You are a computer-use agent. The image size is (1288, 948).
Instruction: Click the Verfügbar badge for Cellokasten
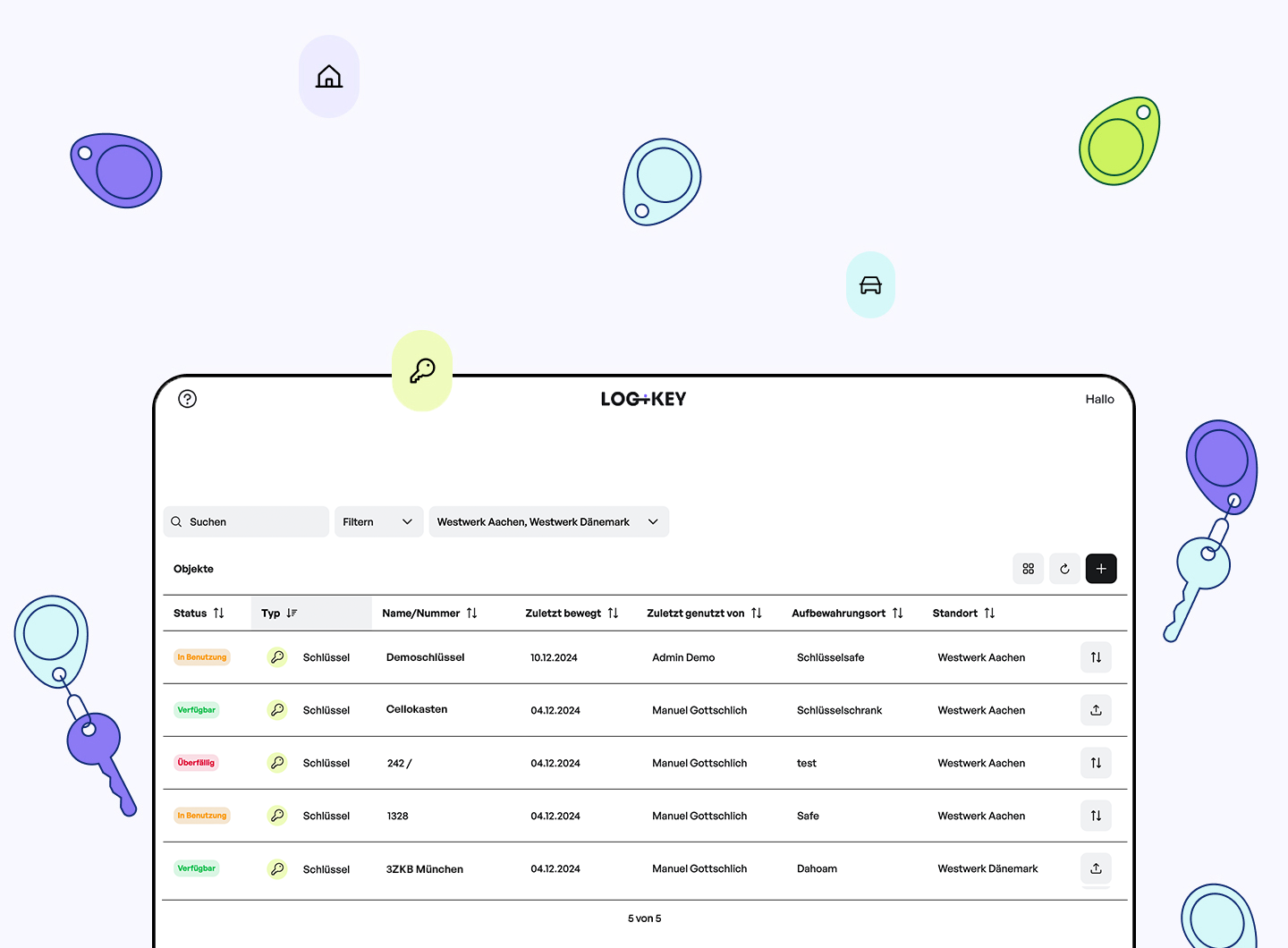pyautogui.click(x=197, y=710)
